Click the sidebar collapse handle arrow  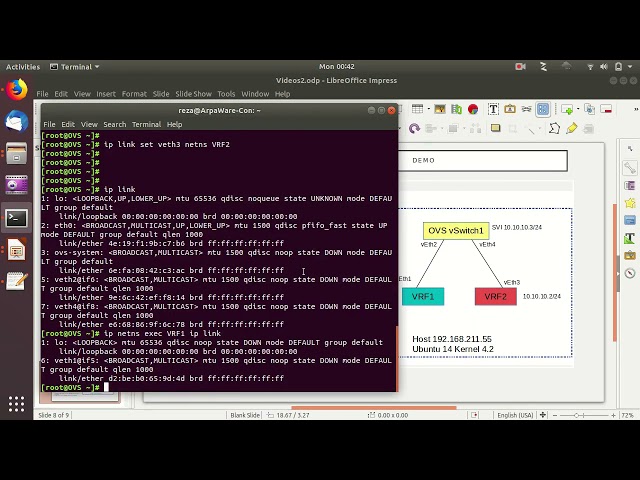(x=618, y=273)
